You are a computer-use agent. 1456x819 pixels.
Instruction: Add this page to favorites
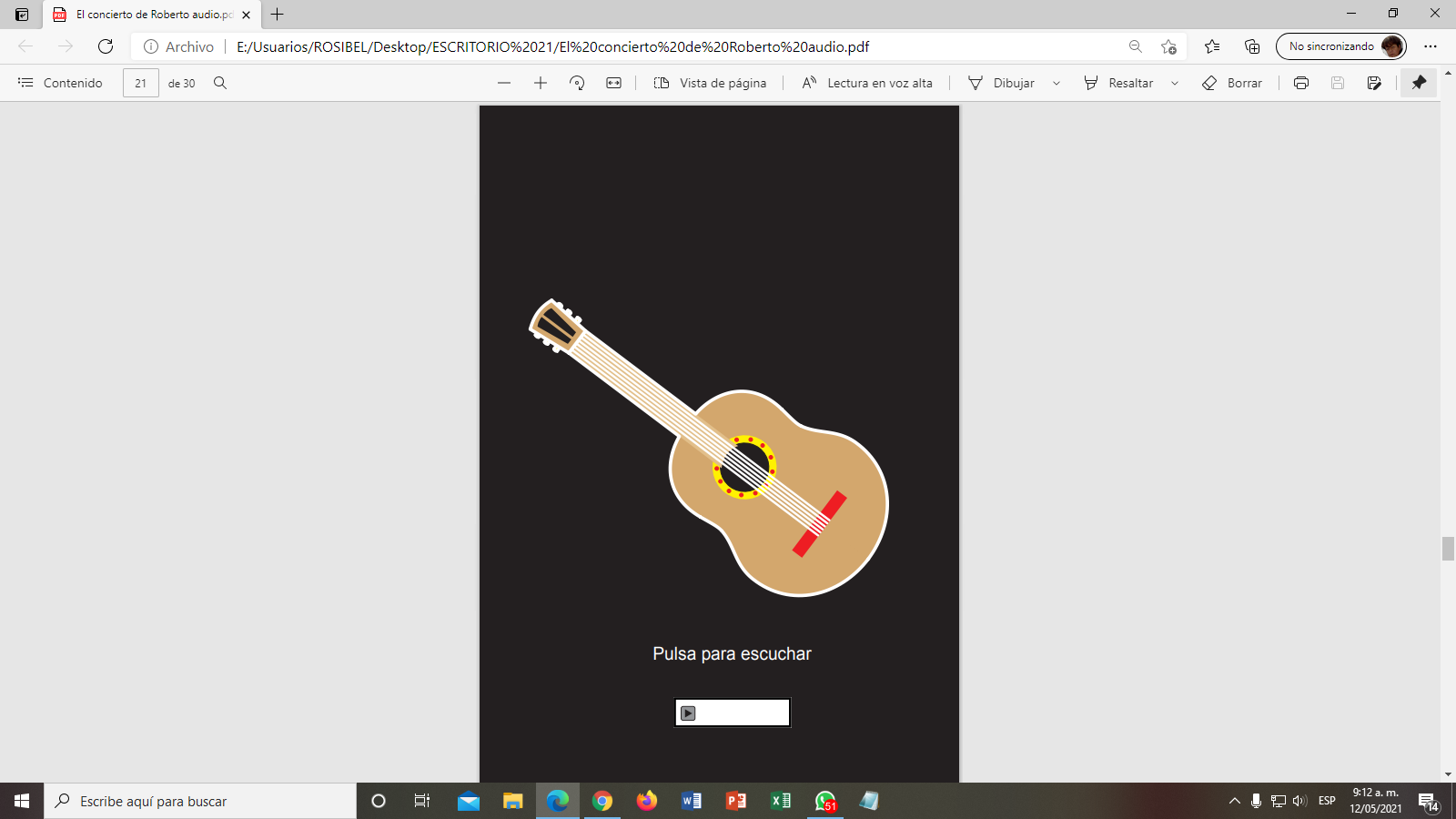1169,46
